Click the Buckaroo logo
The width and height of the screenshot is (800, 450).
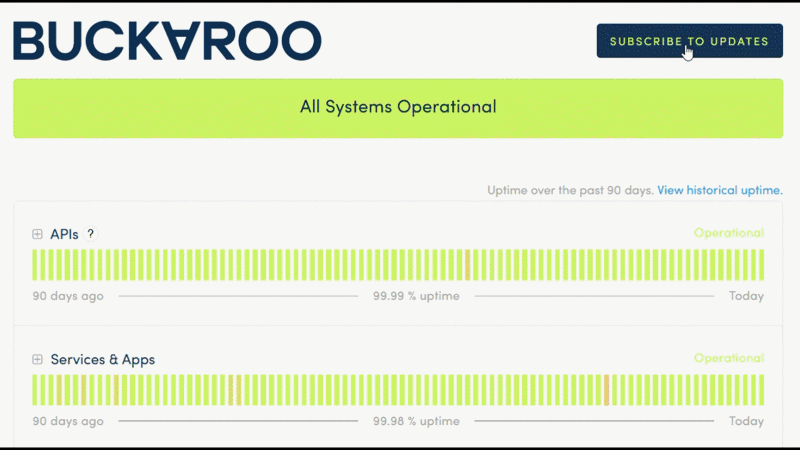click(x=167, y=41)
